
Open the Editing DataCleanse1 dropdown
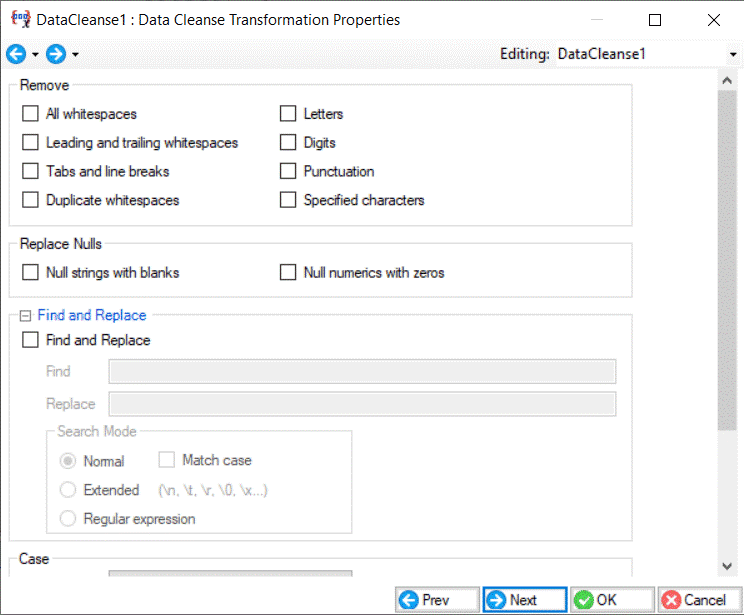click(733, 54)
